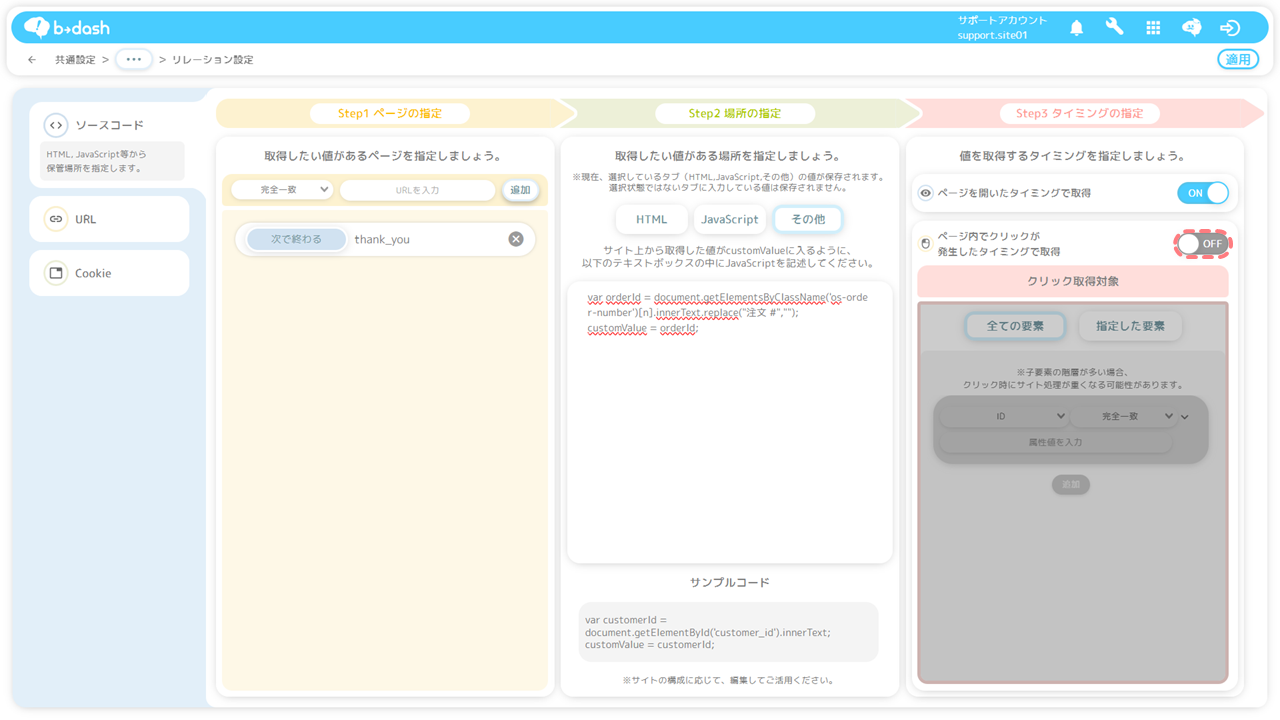Click inside the JavaScript code text box

point(730,422)
